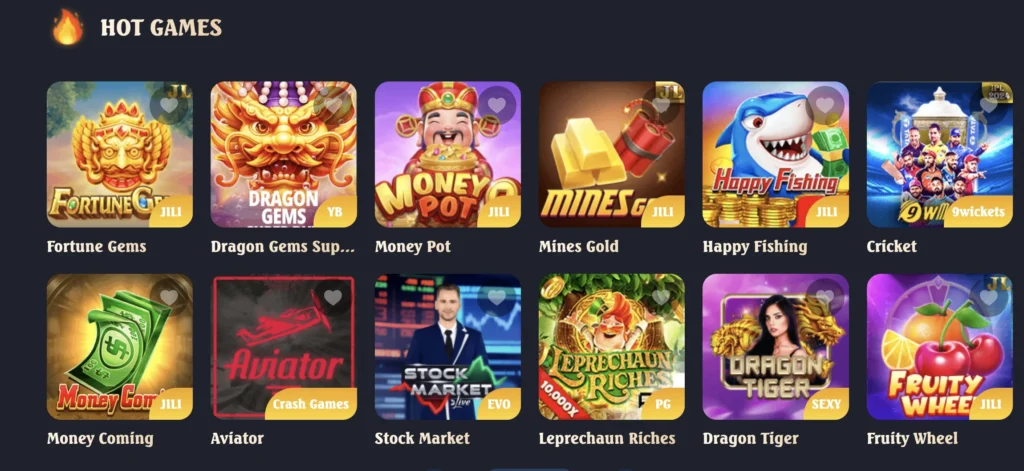This screenshot has width=1024, height=471.
Task: Favorite Fortune Gems with its heart icon
Action: pyautogui.click(x=169, y=105)
